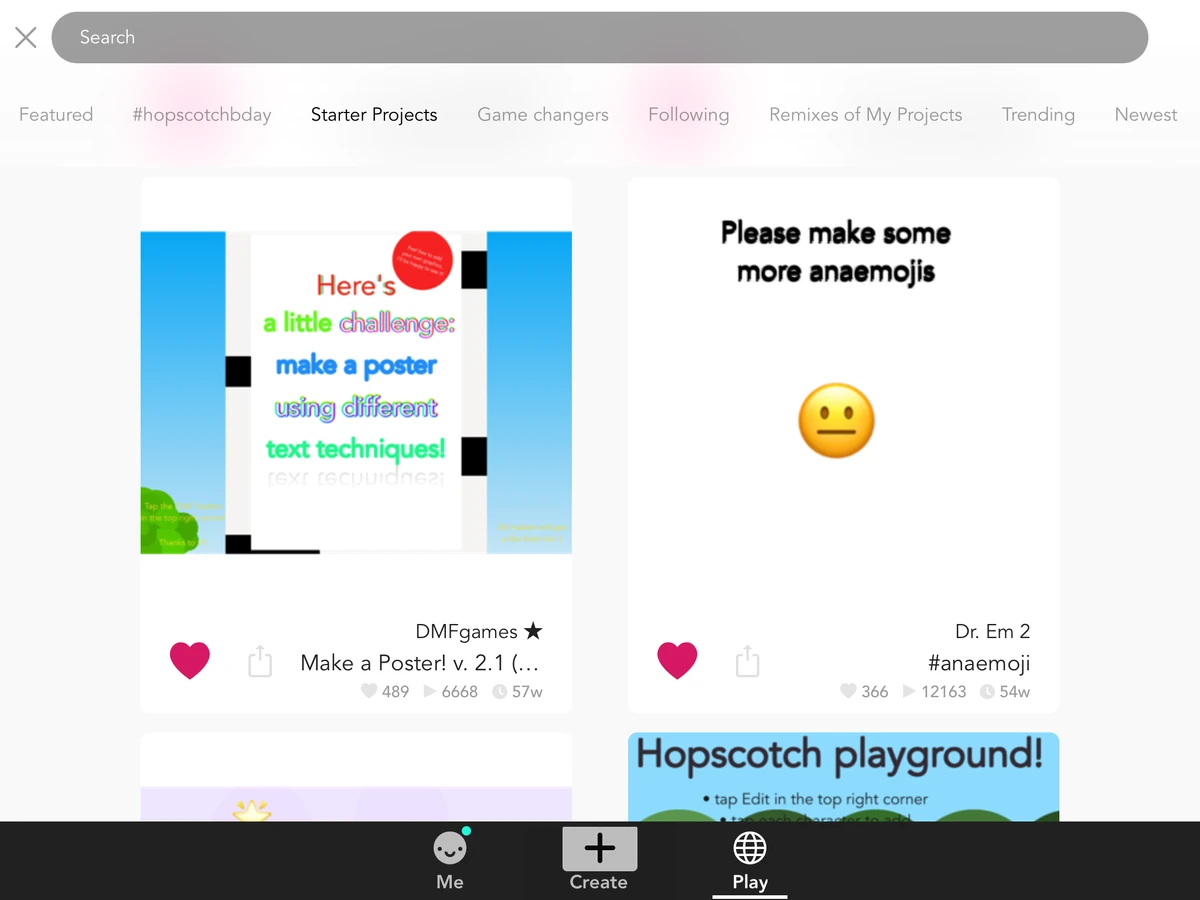Screen dimensions: 1200x900
Task: Close search using the X icon
Action: [25, 37]
